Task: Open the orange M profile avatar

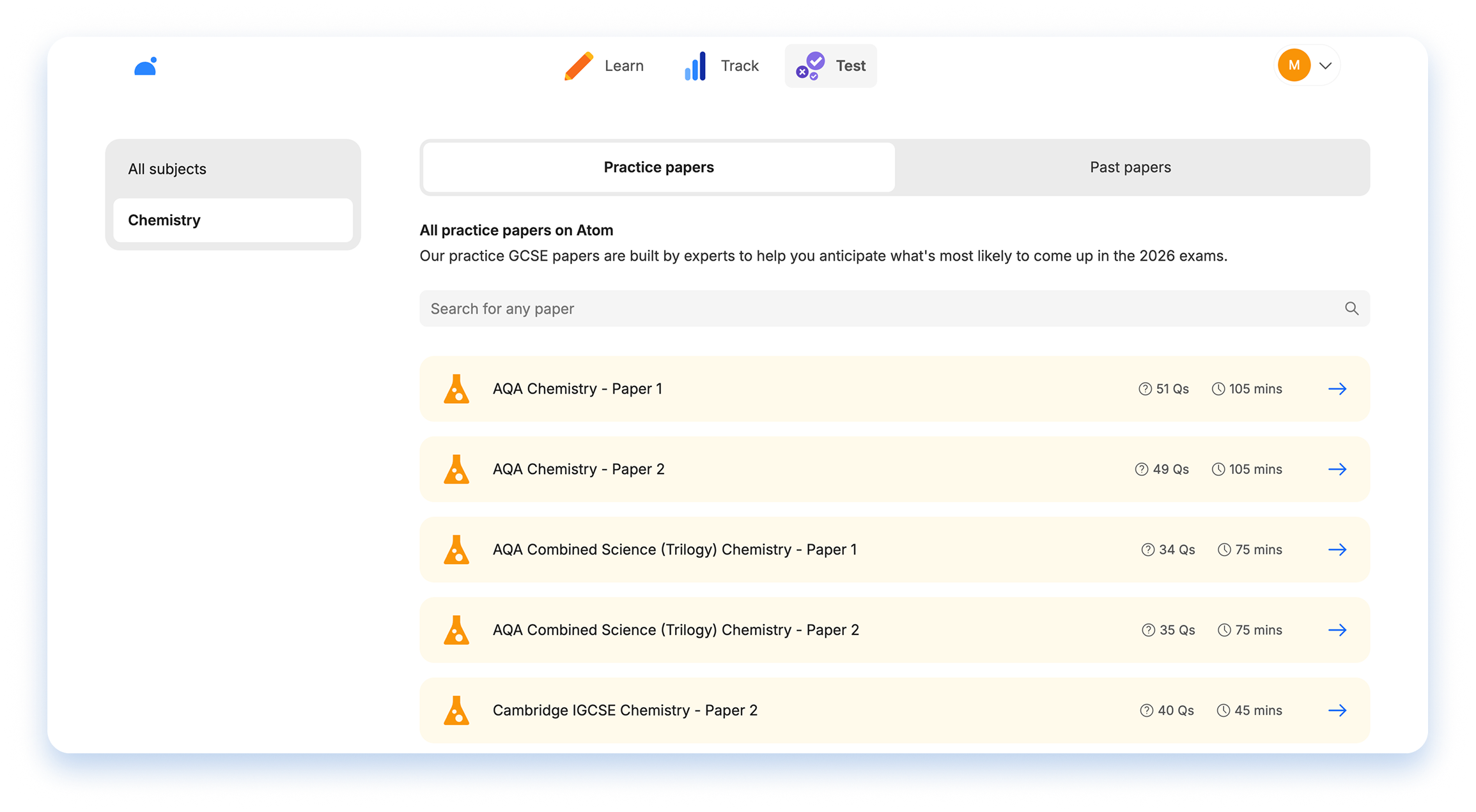Action: coord(1294,65)
